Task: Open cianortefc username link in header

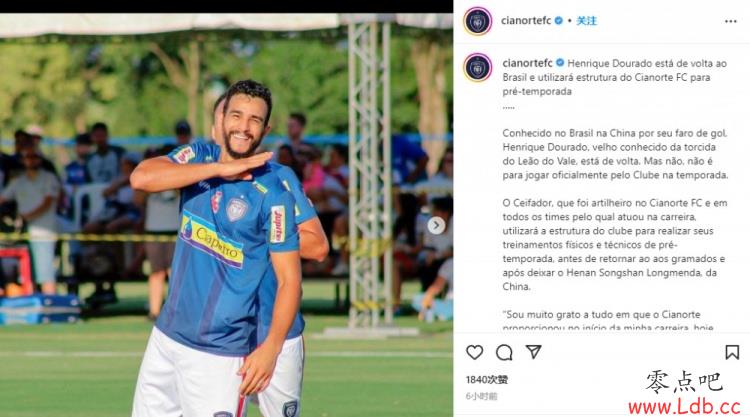Action: [x=526, y=21]
